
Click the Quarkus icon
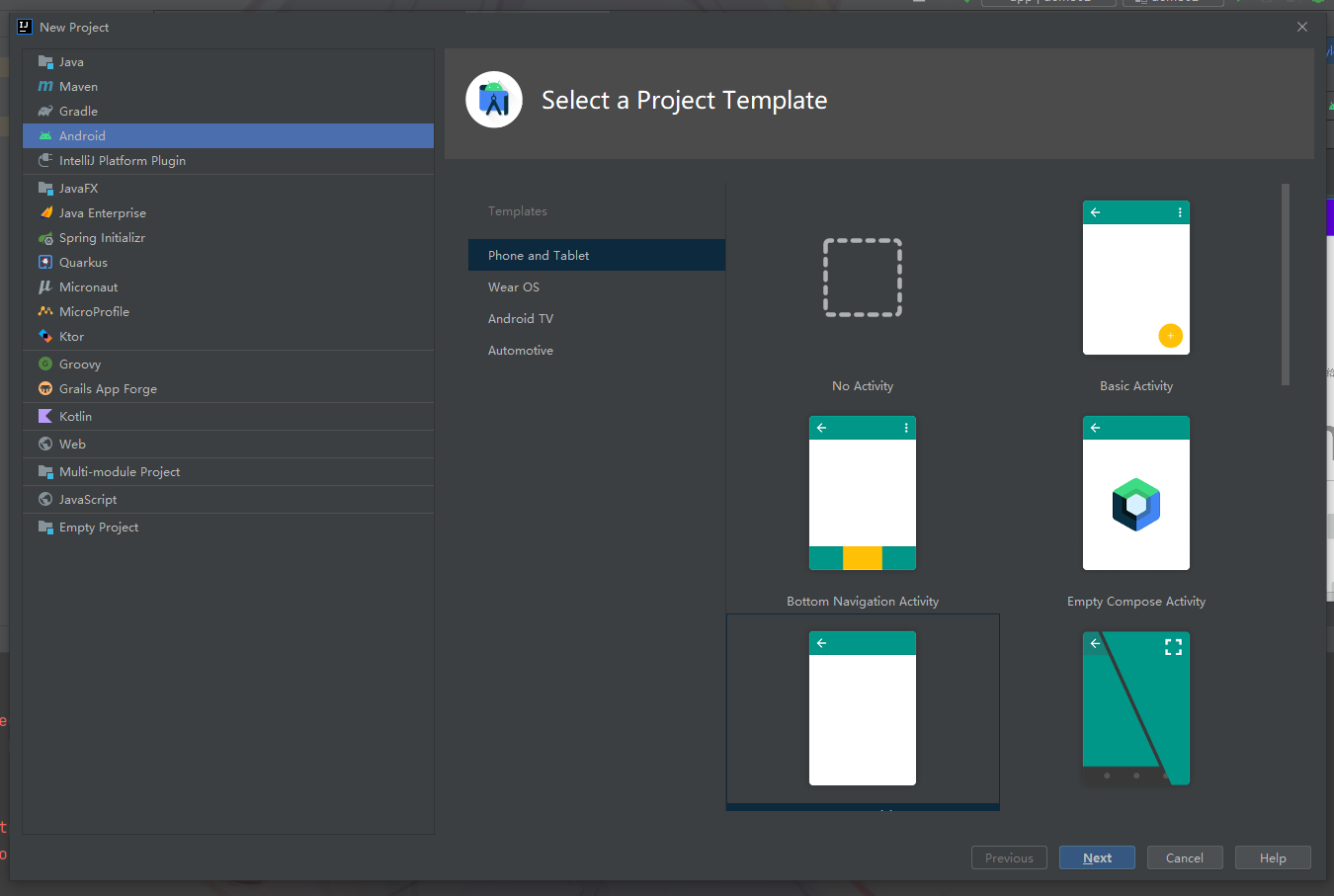[x=45, y=263]
